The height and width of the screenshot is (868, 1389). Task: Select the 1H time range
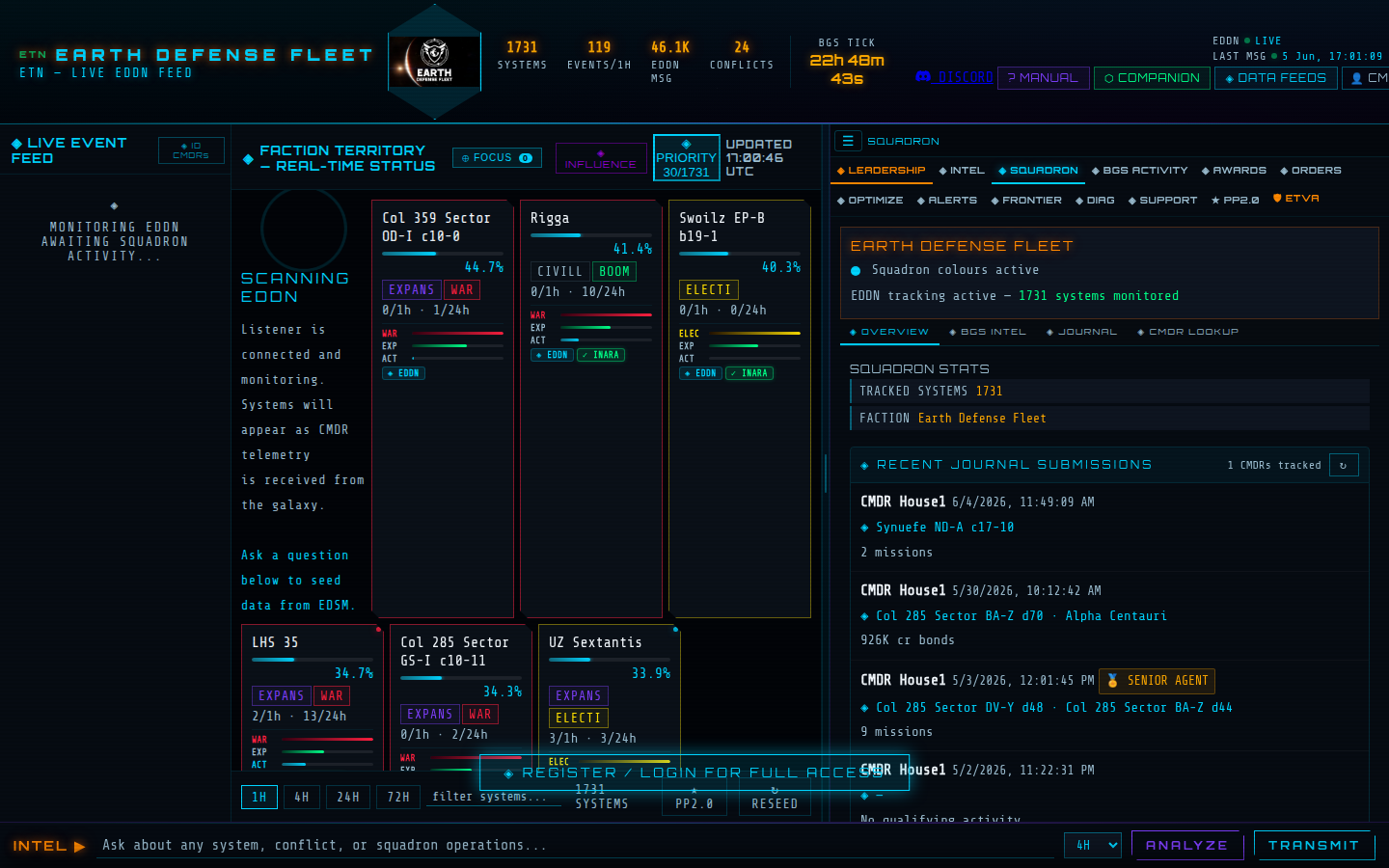pyautogui.click(x=259, y=797)
